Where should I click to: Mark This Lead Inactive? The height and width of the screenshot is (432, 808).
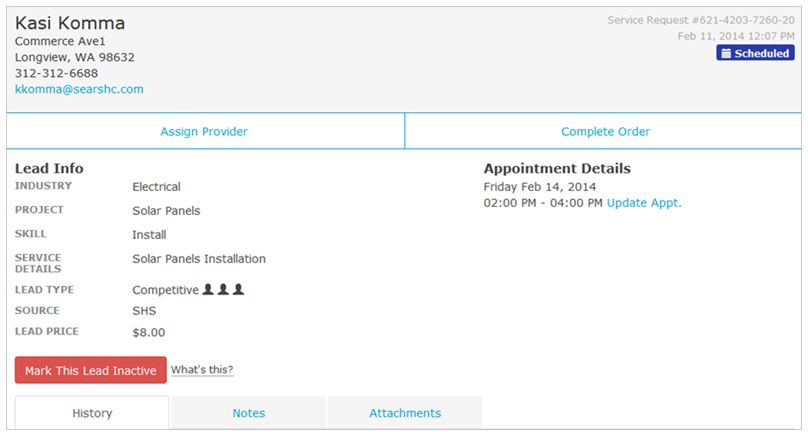[91, 370]
